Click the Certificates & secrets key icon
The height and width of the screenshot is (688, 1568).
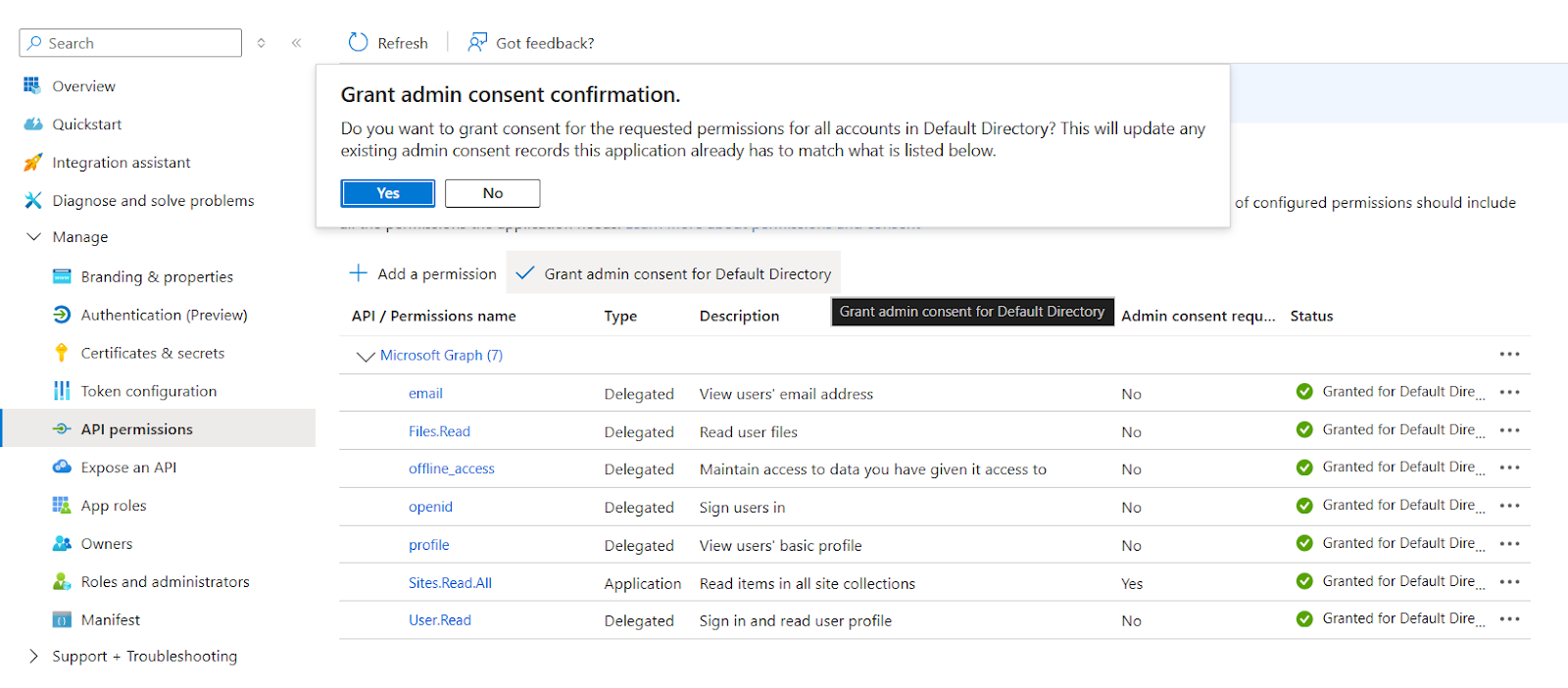tap(62, 353)
